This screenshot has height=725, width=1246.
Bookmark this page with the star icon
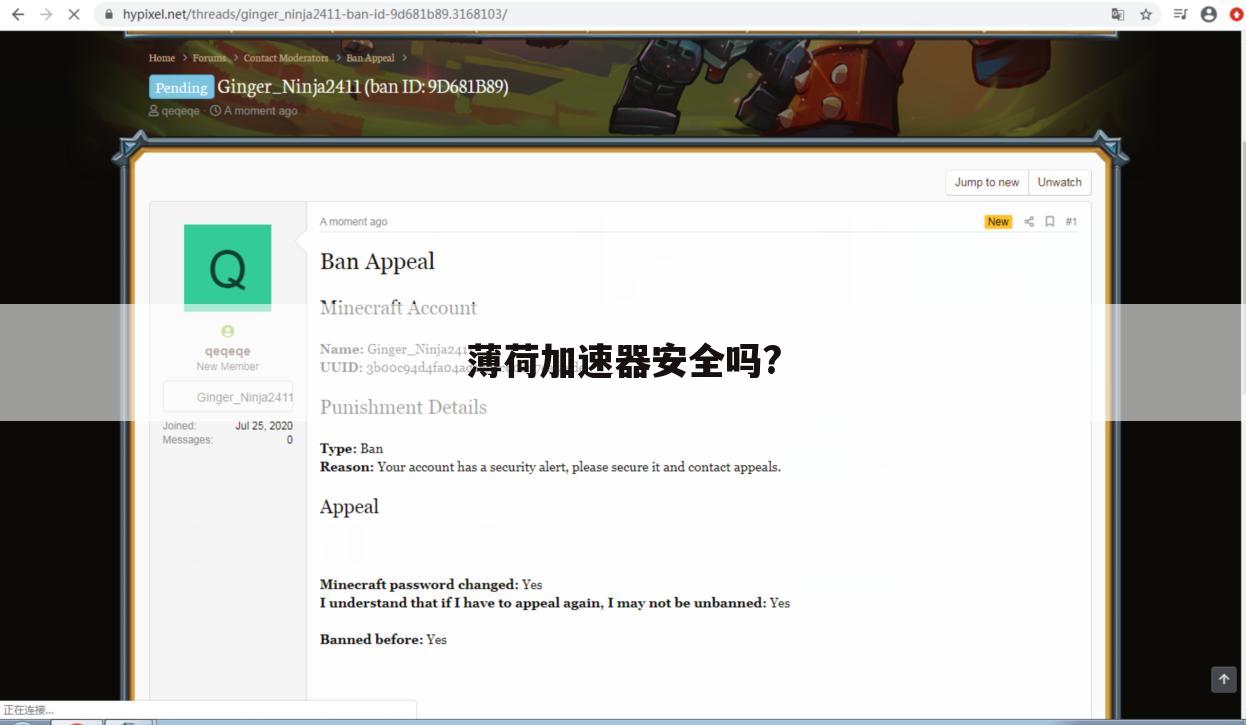1146,14
